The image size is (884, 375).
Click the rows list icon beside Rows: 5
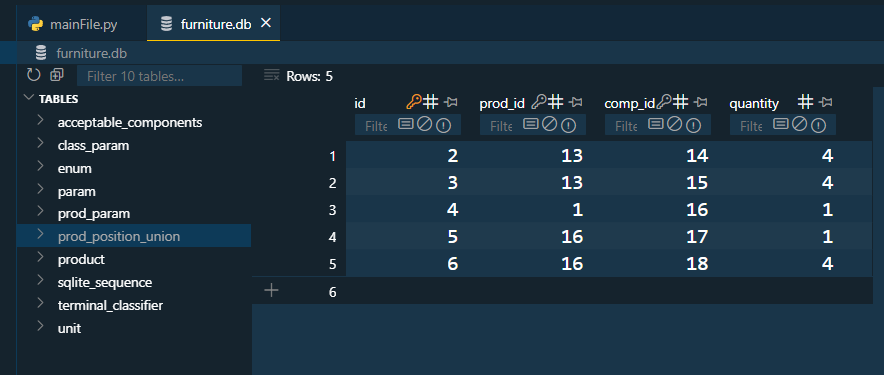pos(272,75)
